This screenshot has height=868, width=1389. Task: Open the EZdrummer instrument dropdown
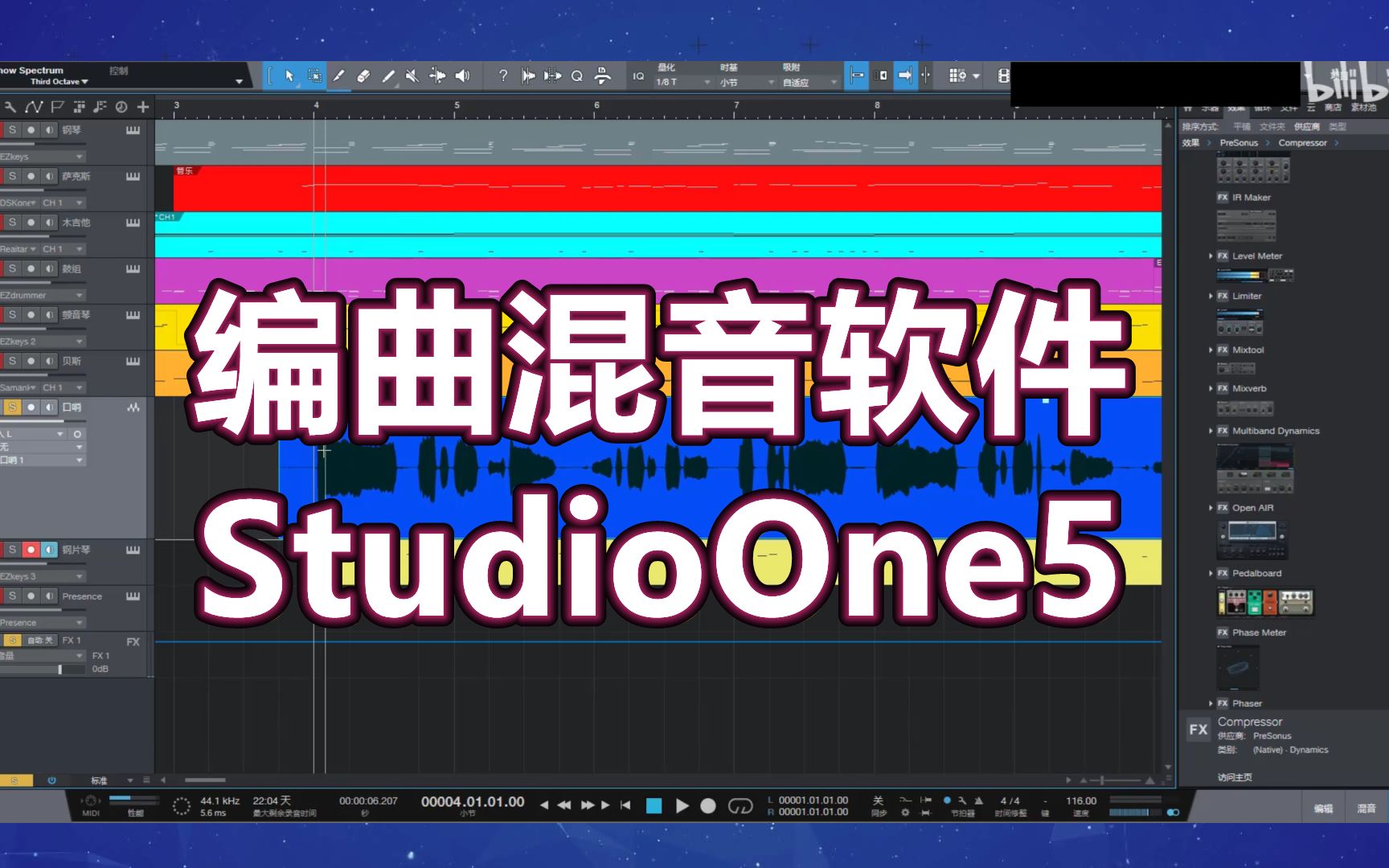click(x=42, y=295)
